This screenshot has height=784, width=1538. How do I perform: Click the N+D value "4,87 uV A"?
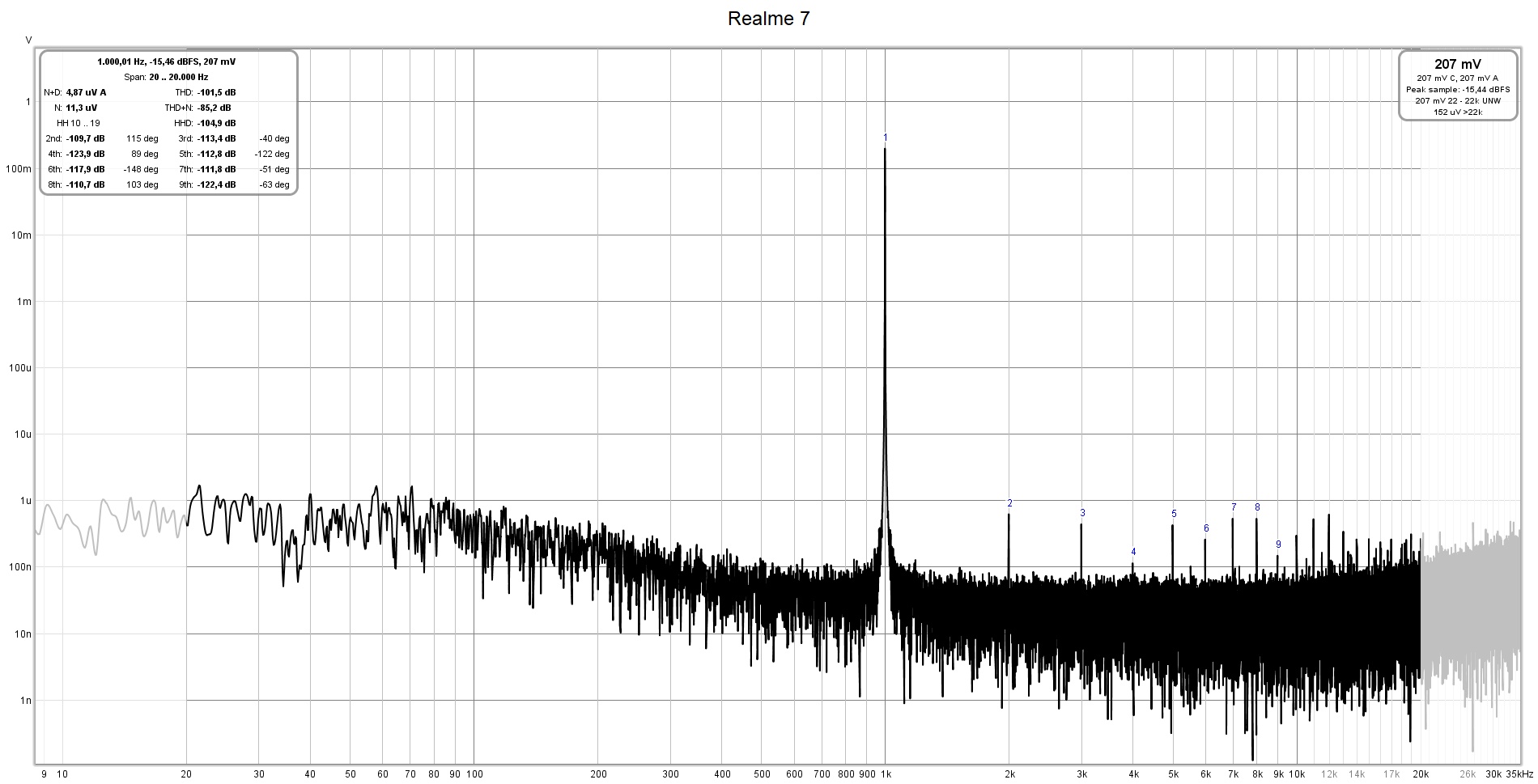click(x=86, y=92)
